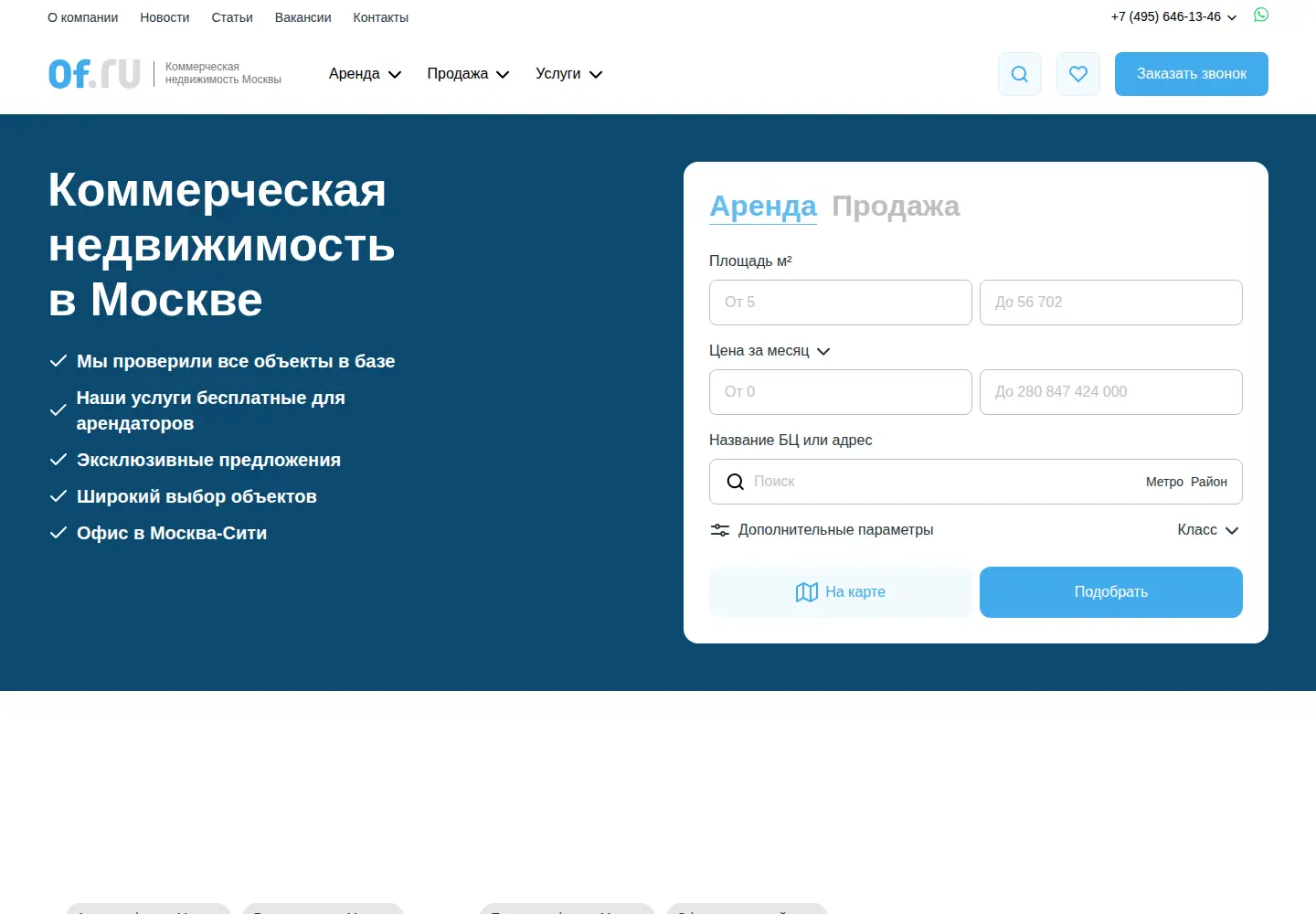Click text Широкий выбор объектов

[196, 496]
